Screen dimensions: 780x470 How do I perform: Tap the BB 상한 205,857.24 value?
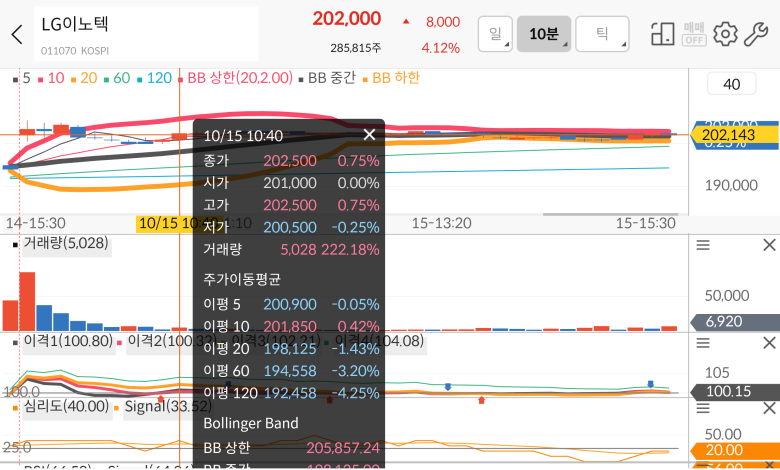(343, 448)
